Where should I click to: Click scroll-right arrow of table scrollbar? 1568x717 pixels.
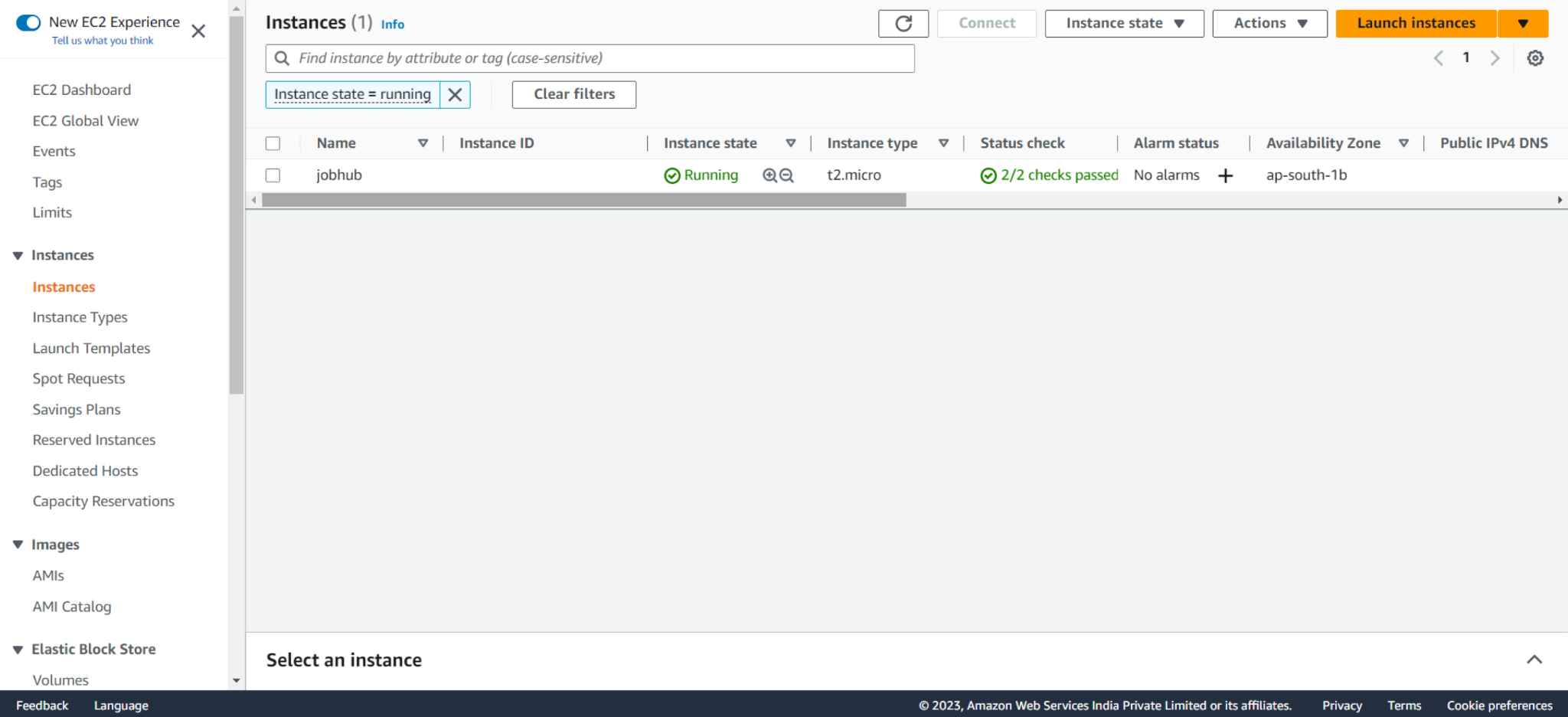coord(1560,200)
